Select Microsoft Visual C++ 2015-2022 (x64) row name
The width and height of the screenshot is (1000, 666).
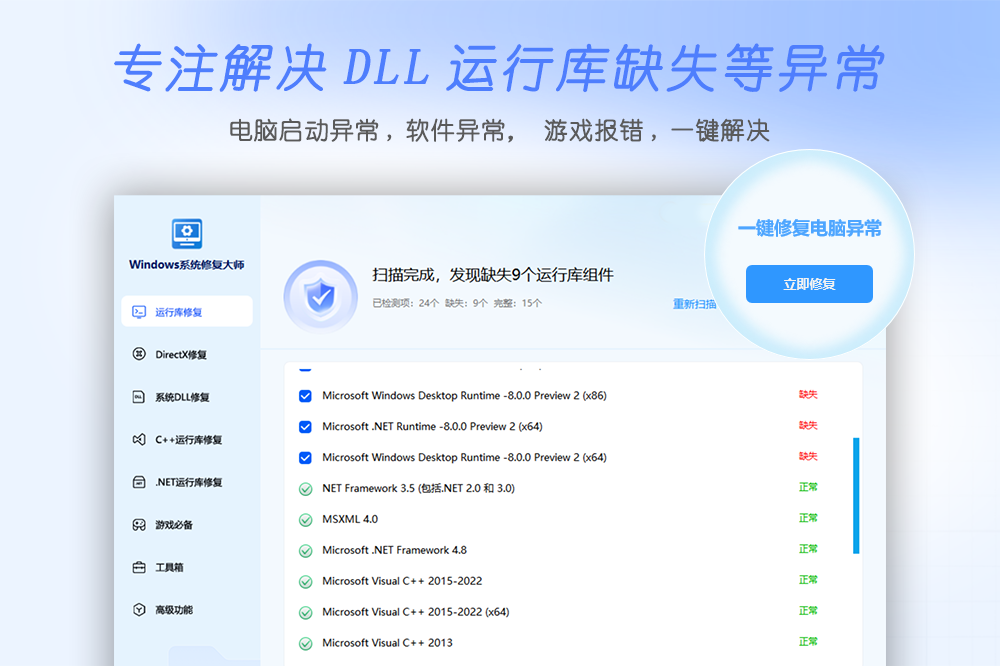click(416, 612)
